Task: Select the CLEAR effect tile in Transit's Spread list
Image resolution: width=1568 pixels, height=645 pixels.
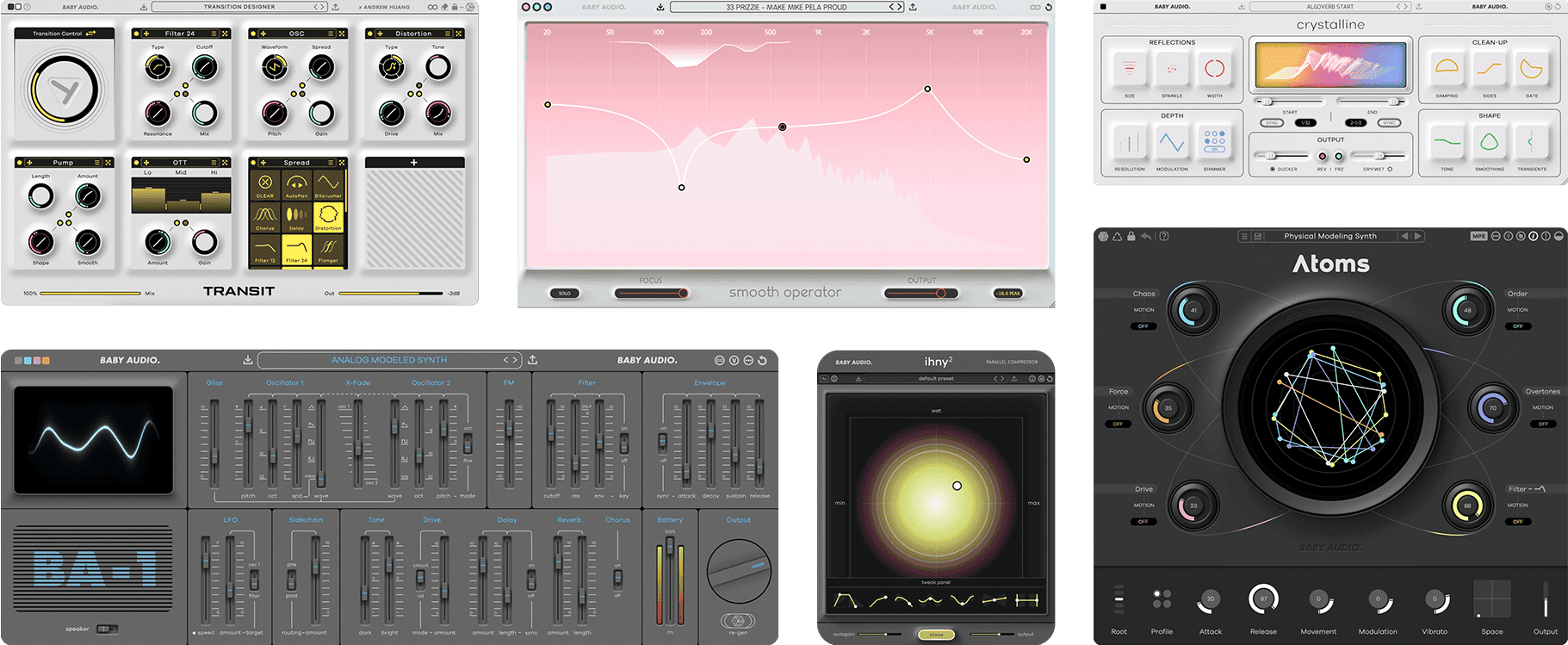Action: (x=265, y=185)
